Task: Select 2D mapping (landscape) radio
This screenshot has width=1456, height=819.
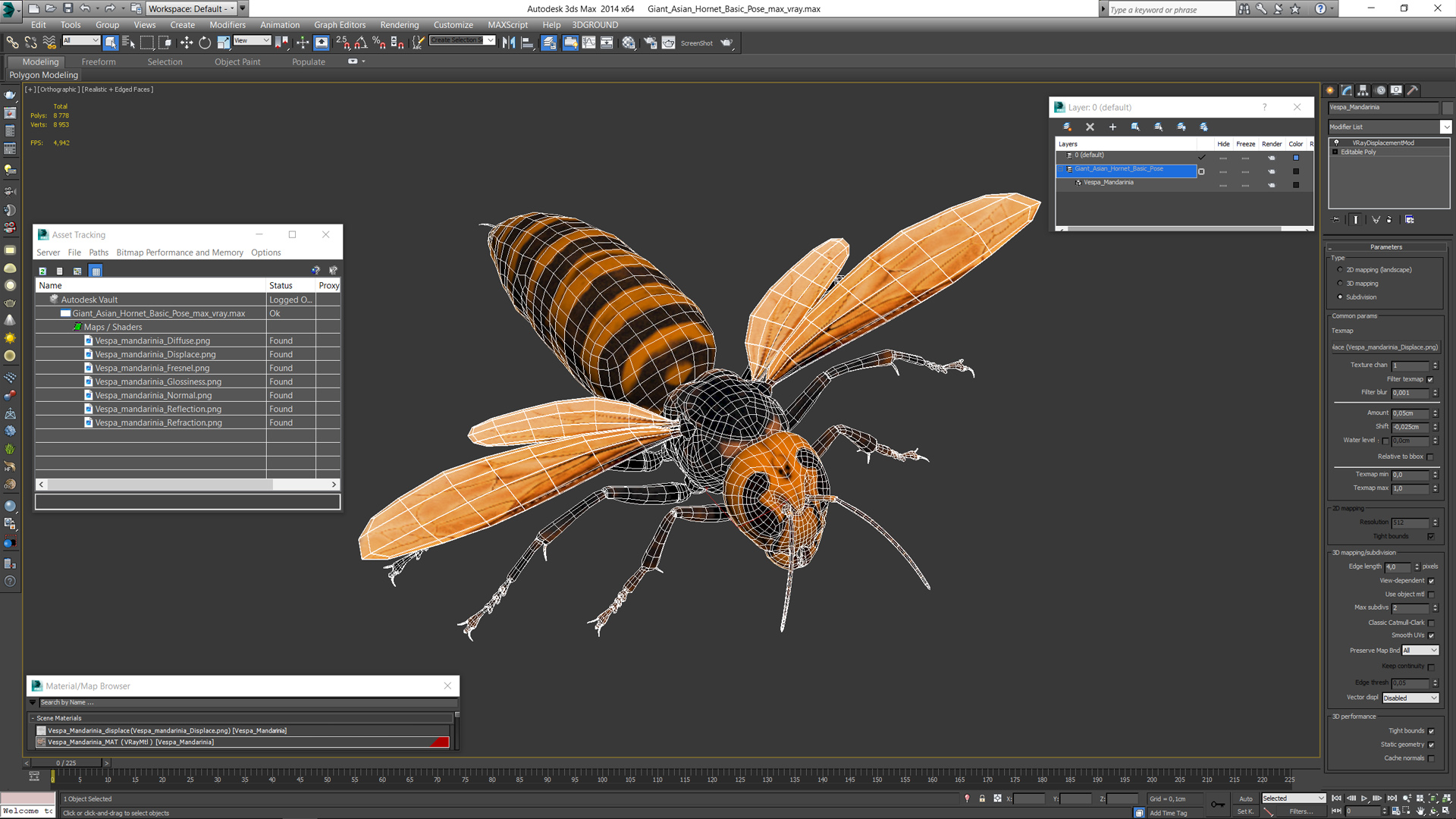Action: tap(1340, 270)
